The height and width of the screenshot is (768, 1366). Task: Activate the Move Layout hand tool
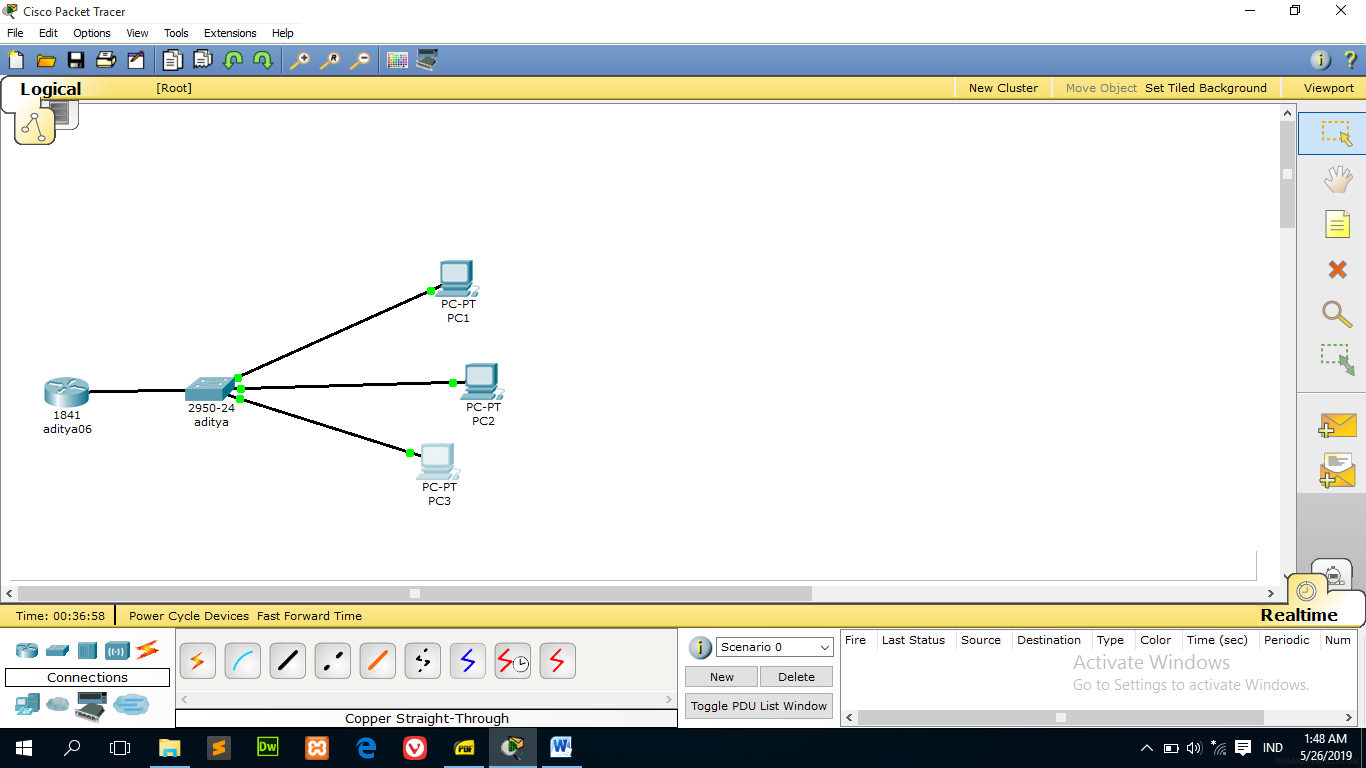point(1337,179)
